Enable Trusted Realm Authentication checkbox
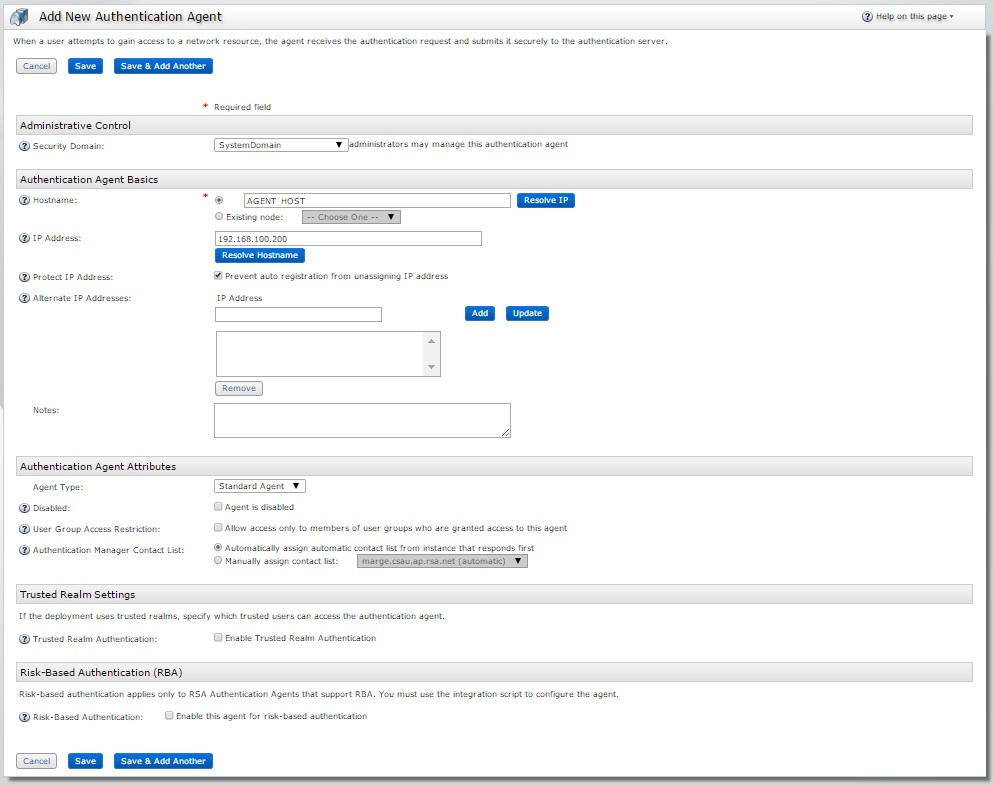This screenshot has height=785, width=993. click(218, 638)
